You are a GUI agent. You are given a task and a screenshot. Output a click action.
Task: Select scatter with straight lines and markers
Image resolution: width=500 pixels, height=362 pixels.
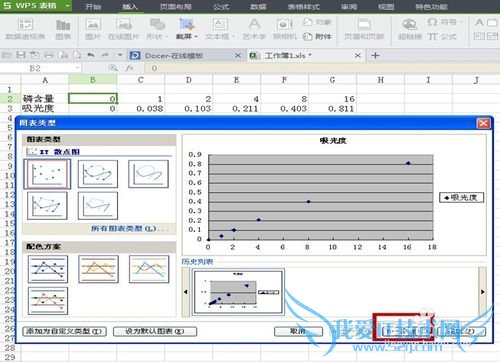point(47,206)
